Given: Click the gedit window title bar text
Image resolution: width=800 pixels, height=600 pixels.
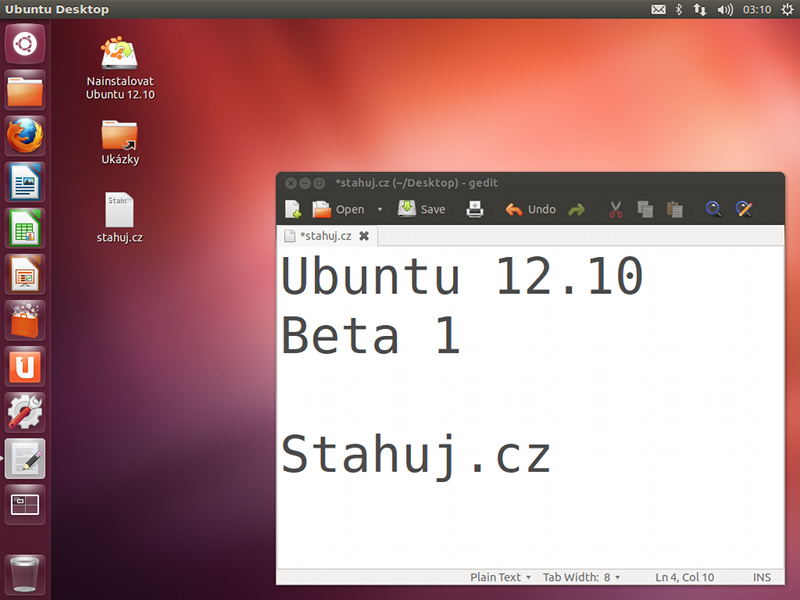Looking at the screenshot, I should 416,183.
